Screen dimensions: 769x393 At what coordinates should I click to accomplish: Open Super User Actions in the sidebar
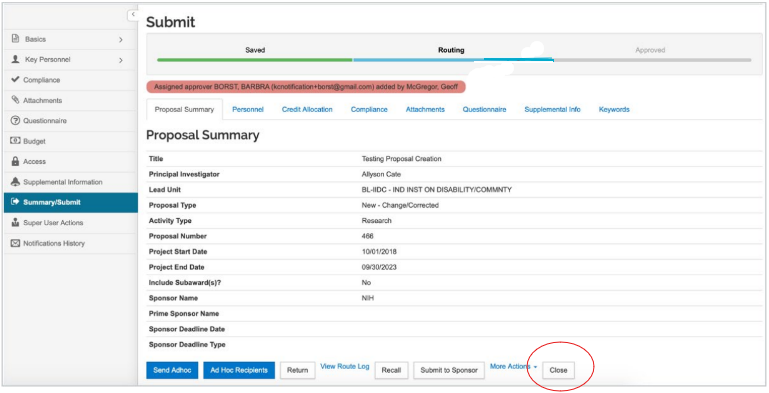(71, 223)
